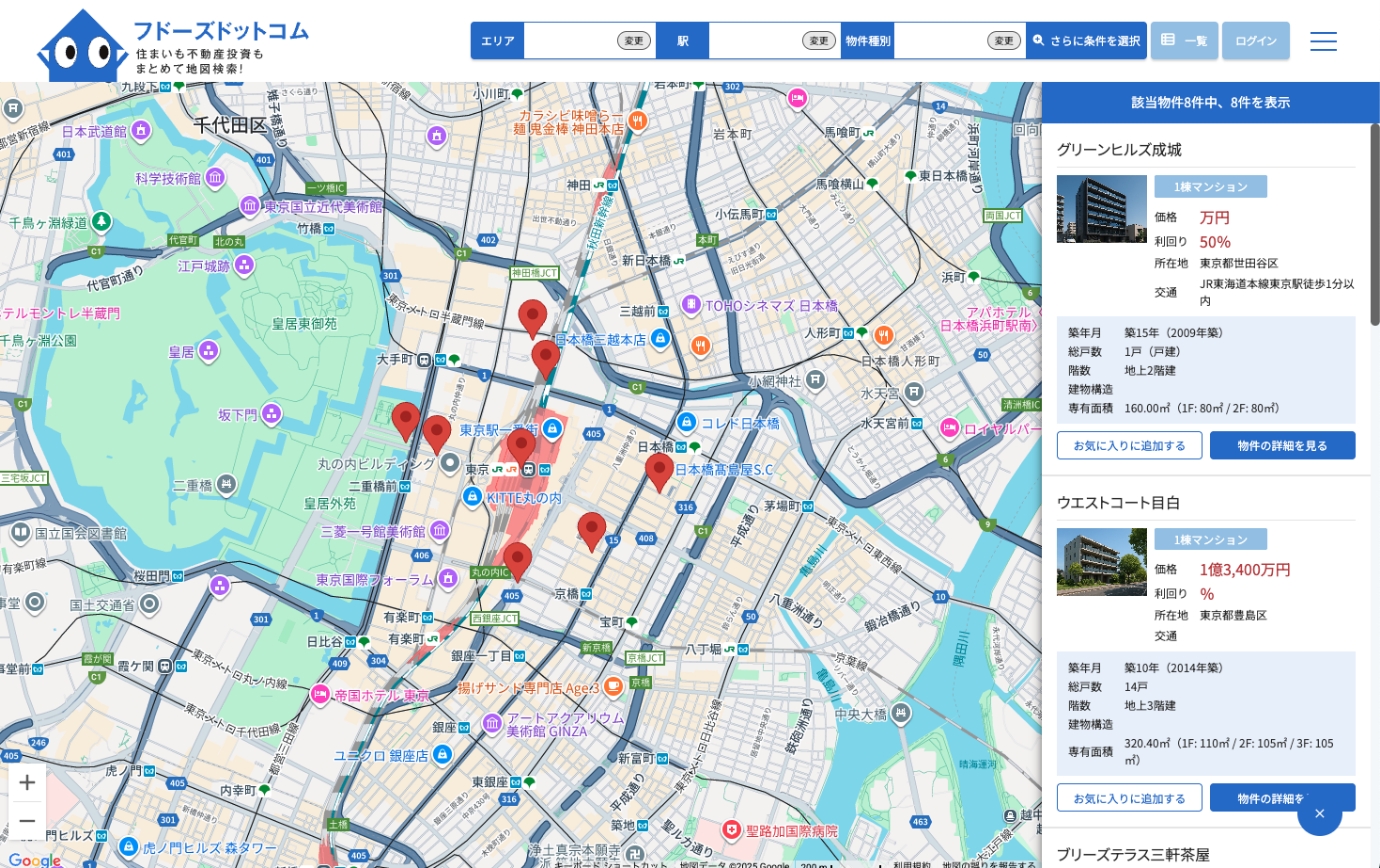Open the hamburger menu icon
The image size is (1380, 868).
pyautogui.click(x=1323, y=41)
